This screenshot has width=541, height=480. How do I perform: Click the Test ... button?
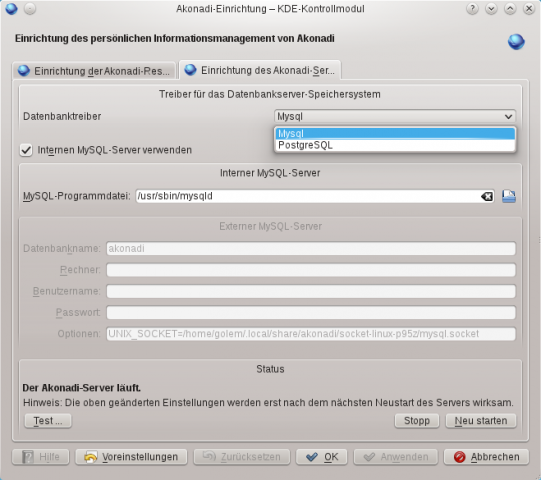point(48,421)
